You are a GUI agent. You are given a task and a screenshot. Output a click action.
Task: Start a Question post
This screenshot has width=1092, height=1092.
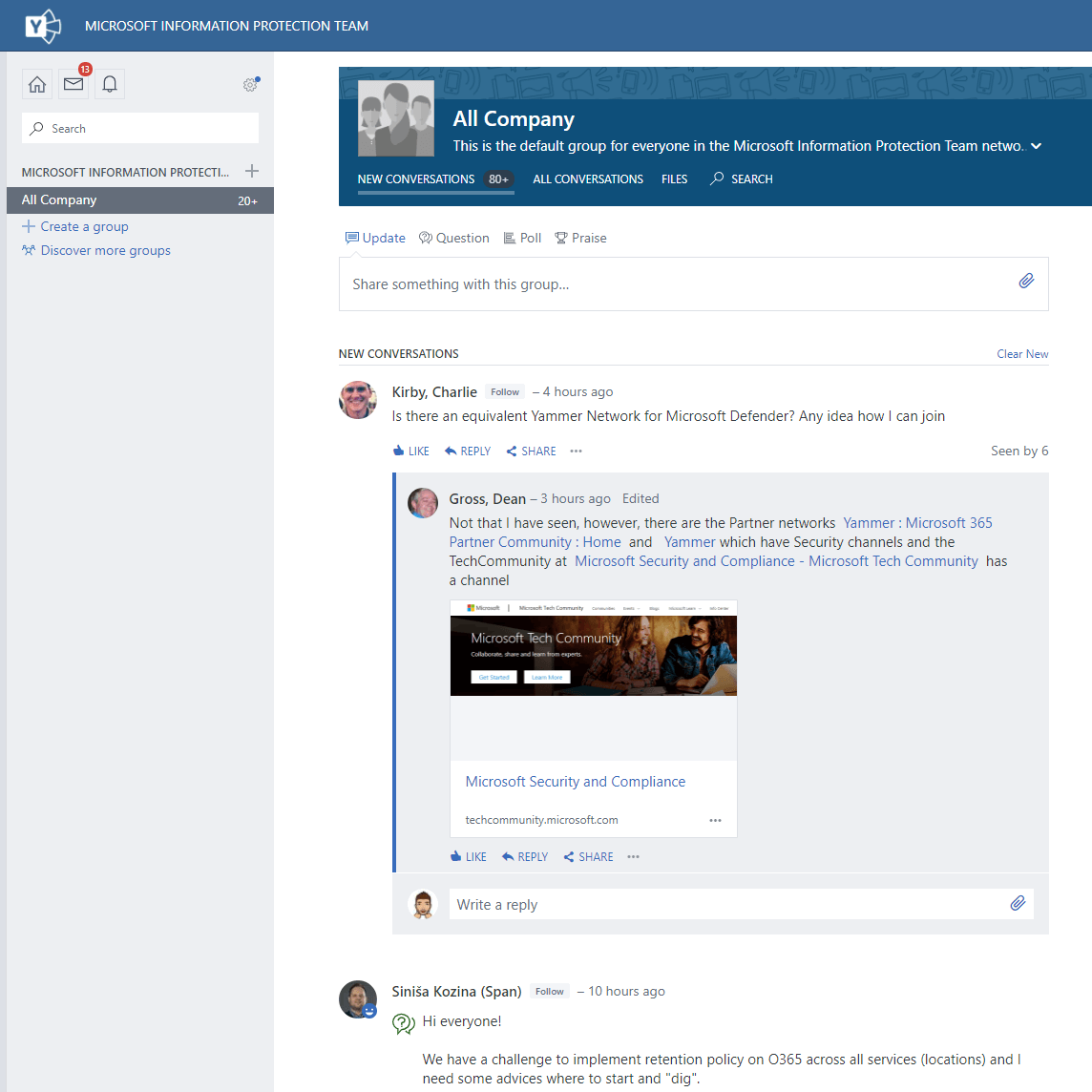coord(453,238)
